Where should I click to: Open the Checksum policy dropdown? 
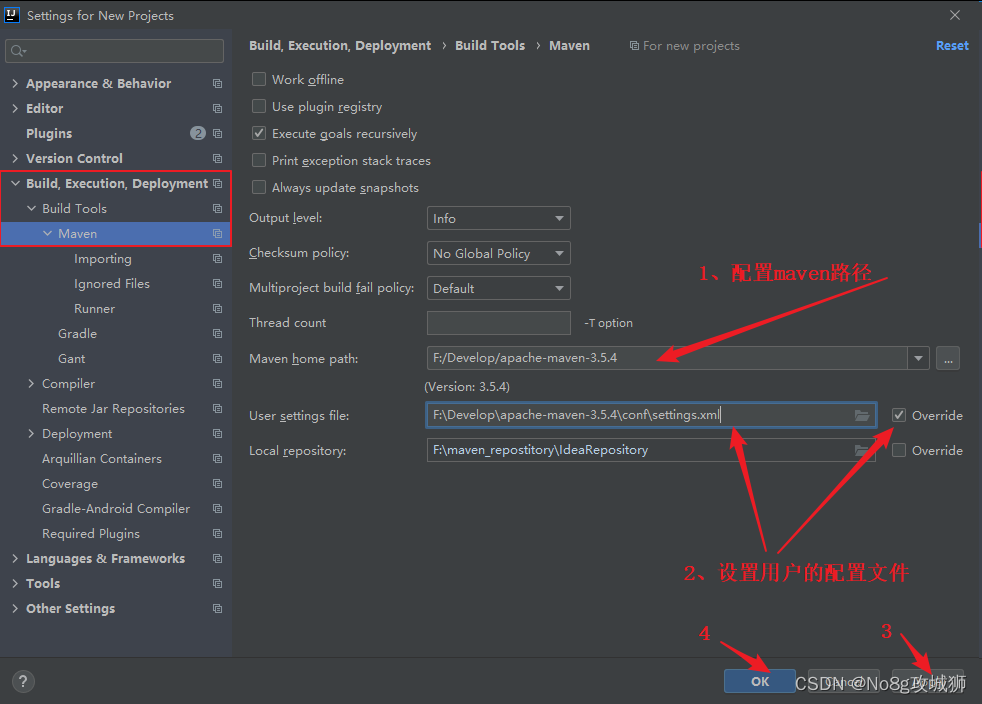[x=499, y=253]
